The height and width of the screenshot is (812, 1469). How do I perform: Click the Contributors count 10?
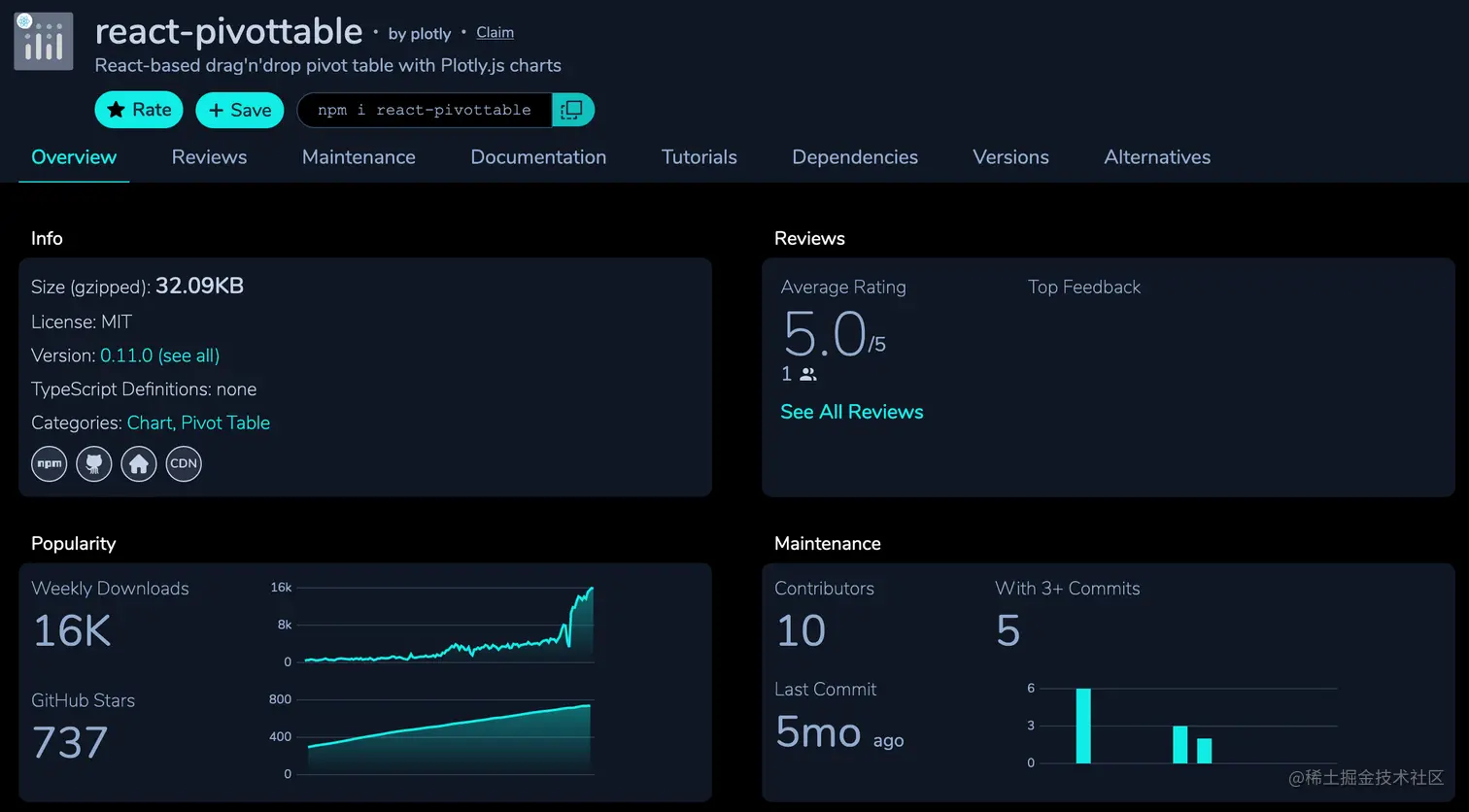pyautogui.click(x=801, y=631)
